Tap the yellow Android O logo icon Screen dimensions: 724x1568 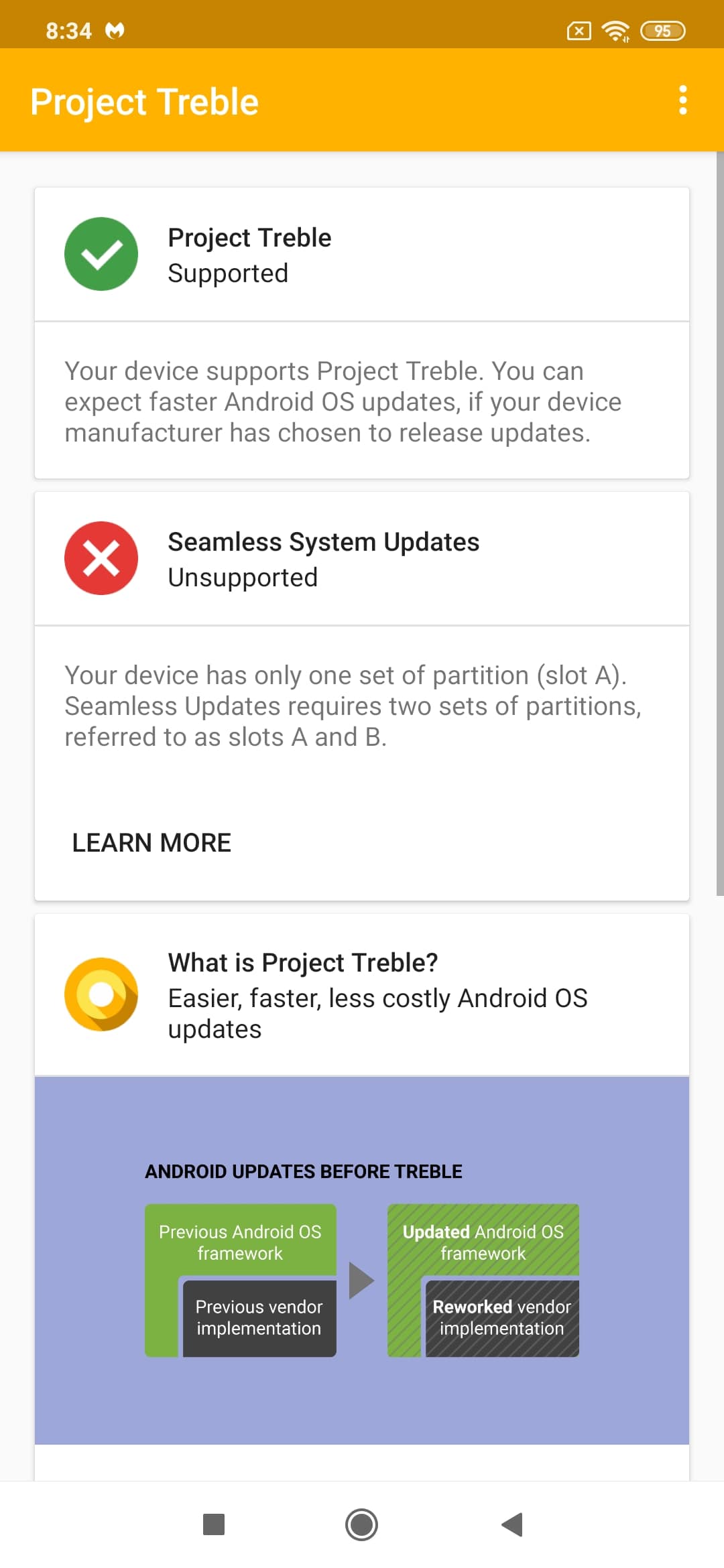coord(101,994)
